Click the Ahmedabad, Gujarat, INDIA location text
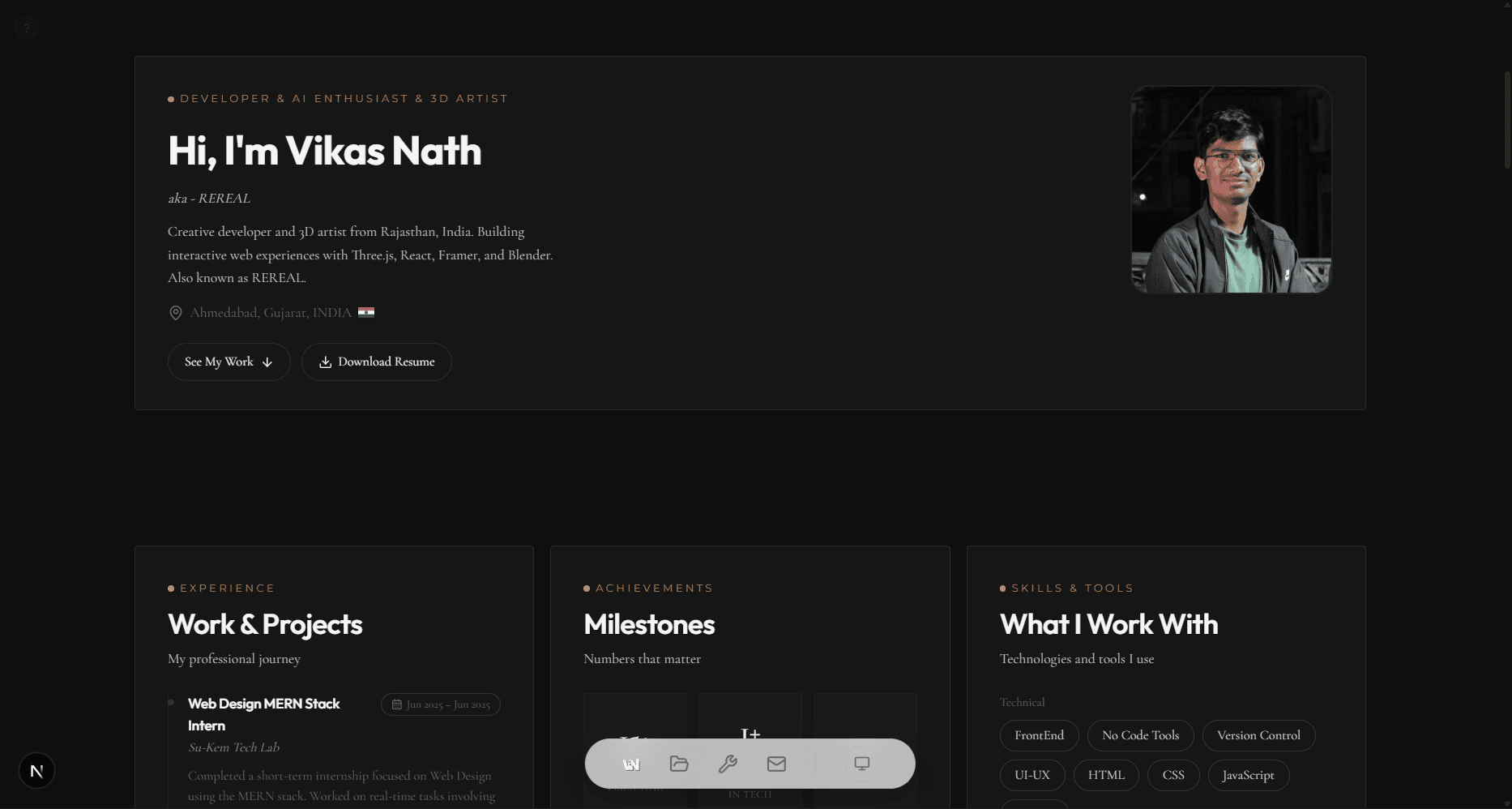 tap(271, 312)
